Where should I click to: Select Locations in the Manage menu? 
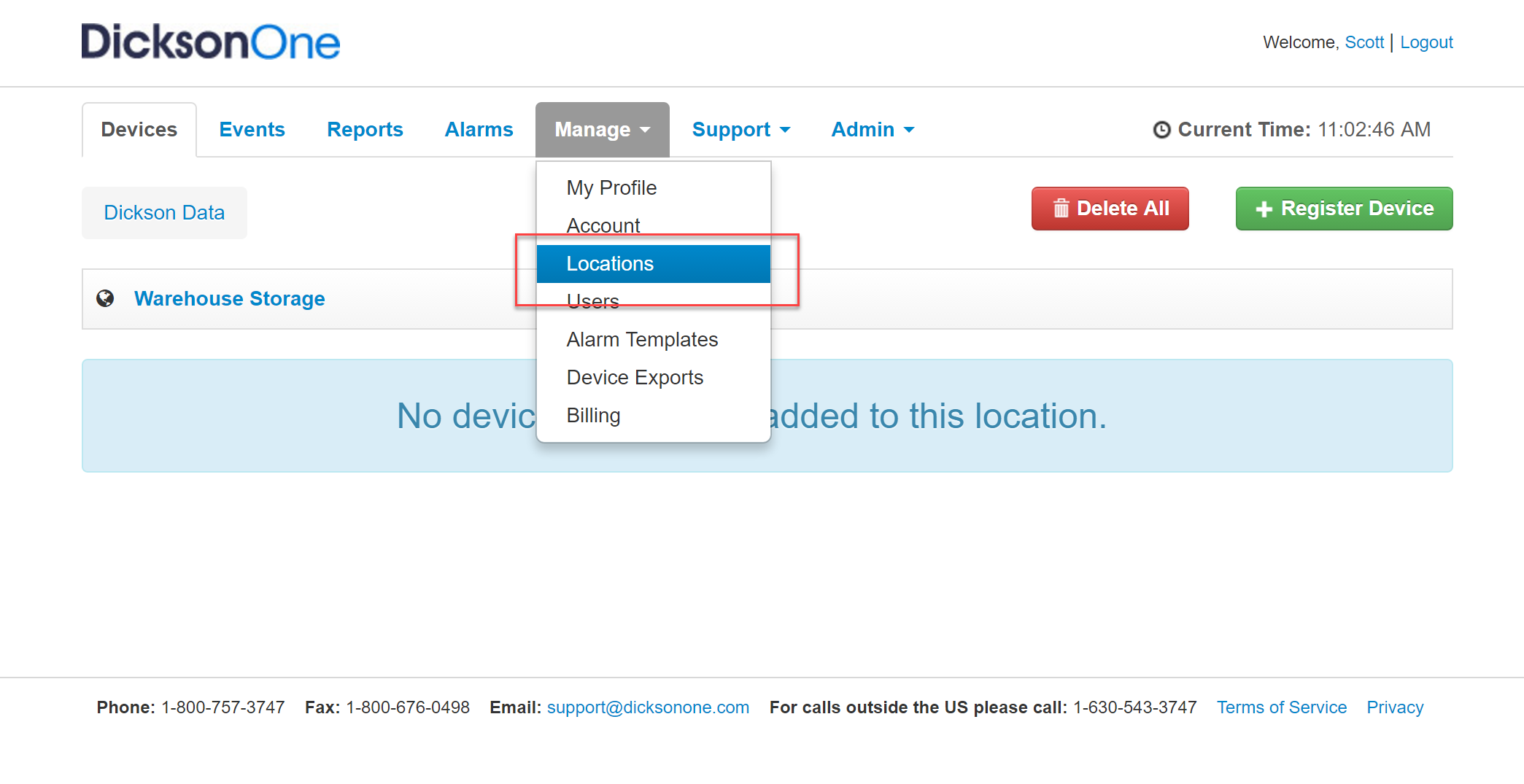pos(654,263)
